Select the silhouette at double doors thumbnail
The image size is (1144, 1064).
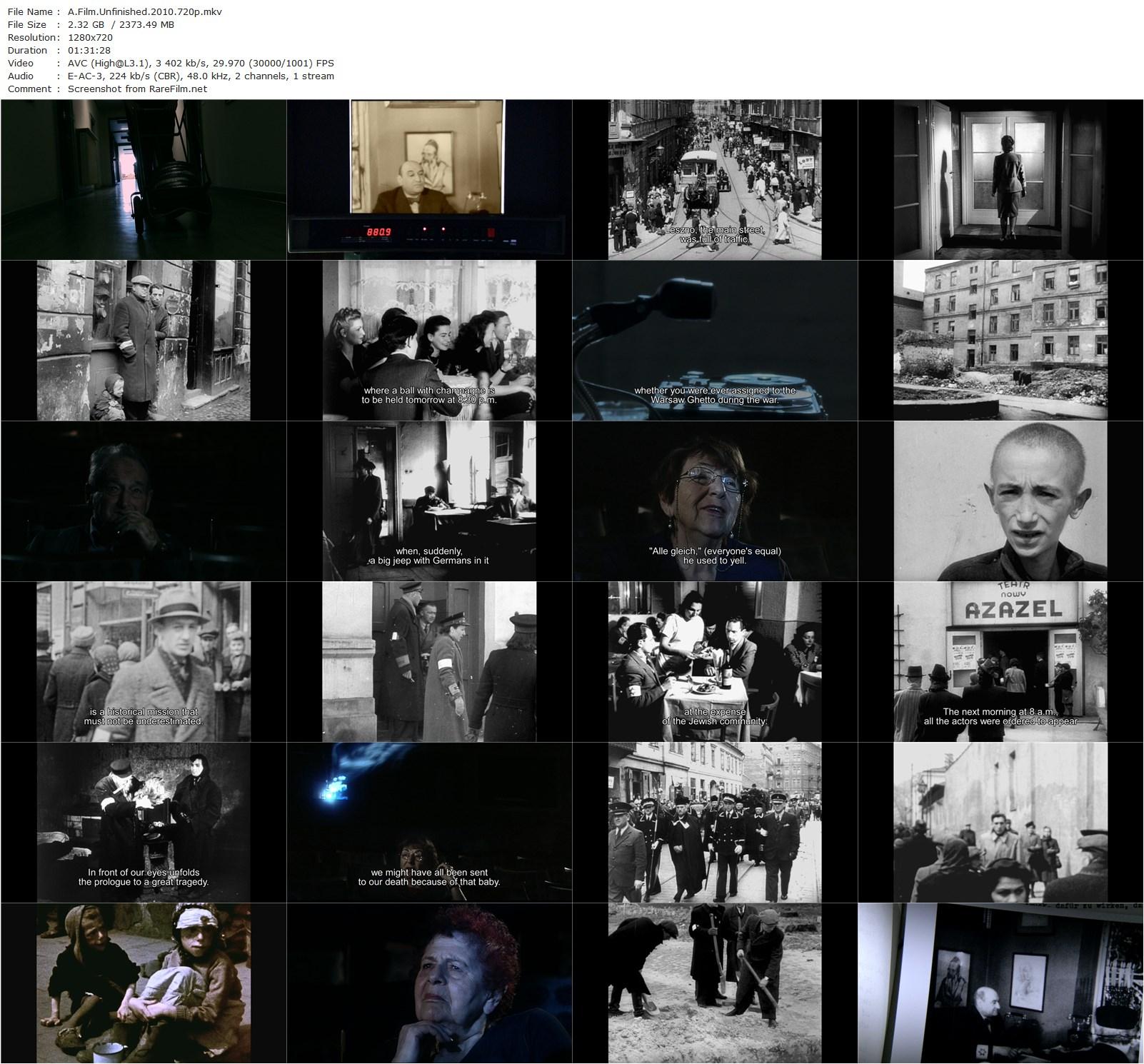[x=1000, y=179]
